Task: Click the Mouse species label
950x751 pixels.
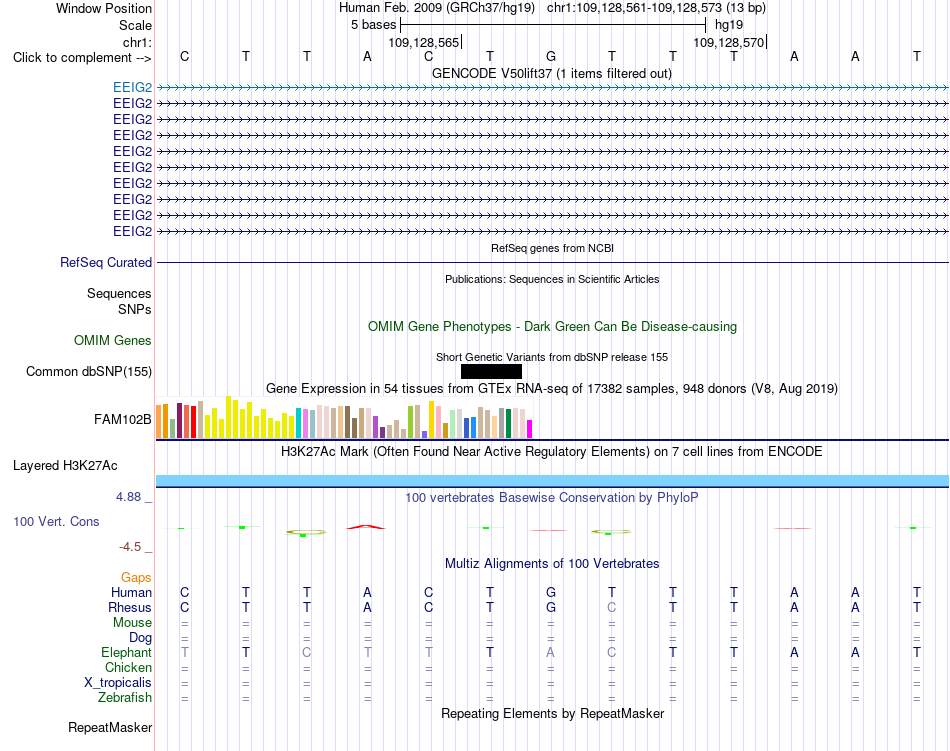Action: (132, 623)
